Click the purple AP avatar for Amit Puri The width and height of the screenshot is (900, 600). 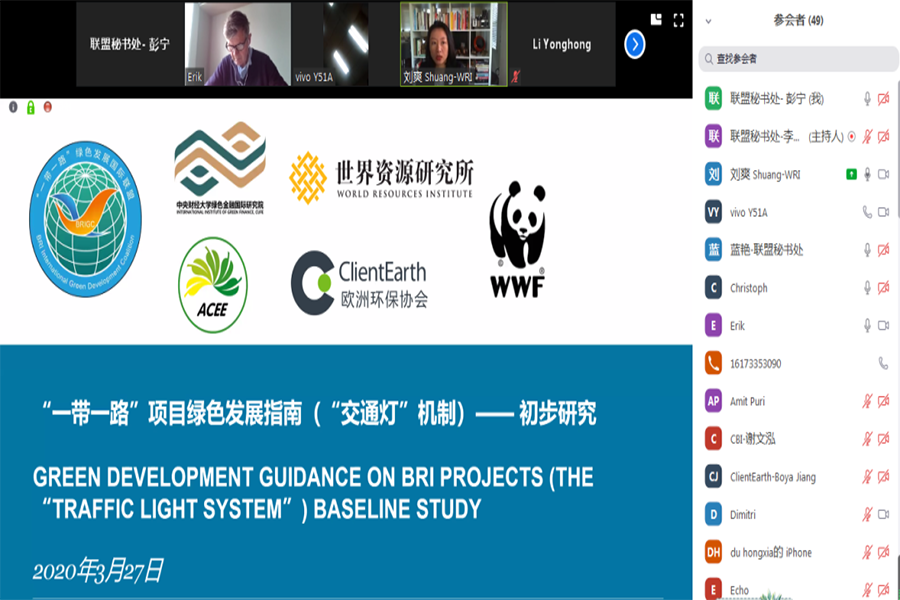tap(713, 401)
